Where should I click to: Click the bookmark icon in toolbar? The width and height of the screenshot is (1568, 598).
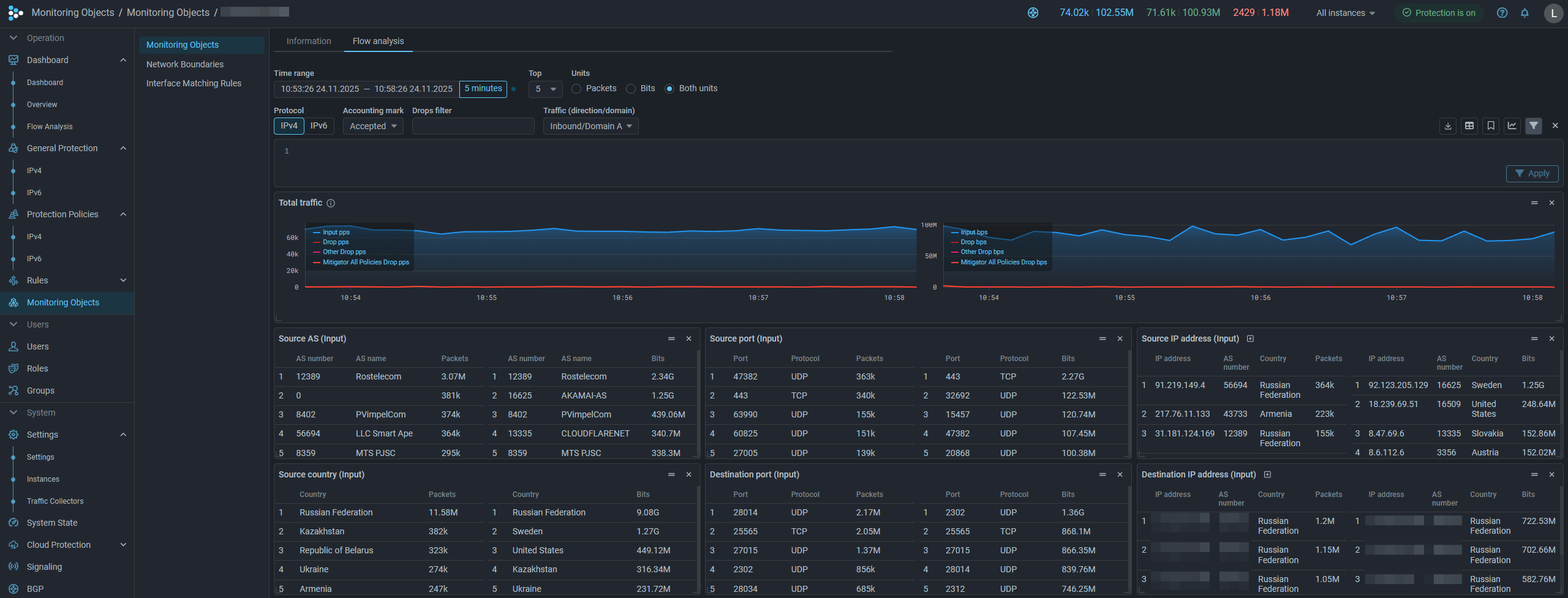tap(1490, 126)
